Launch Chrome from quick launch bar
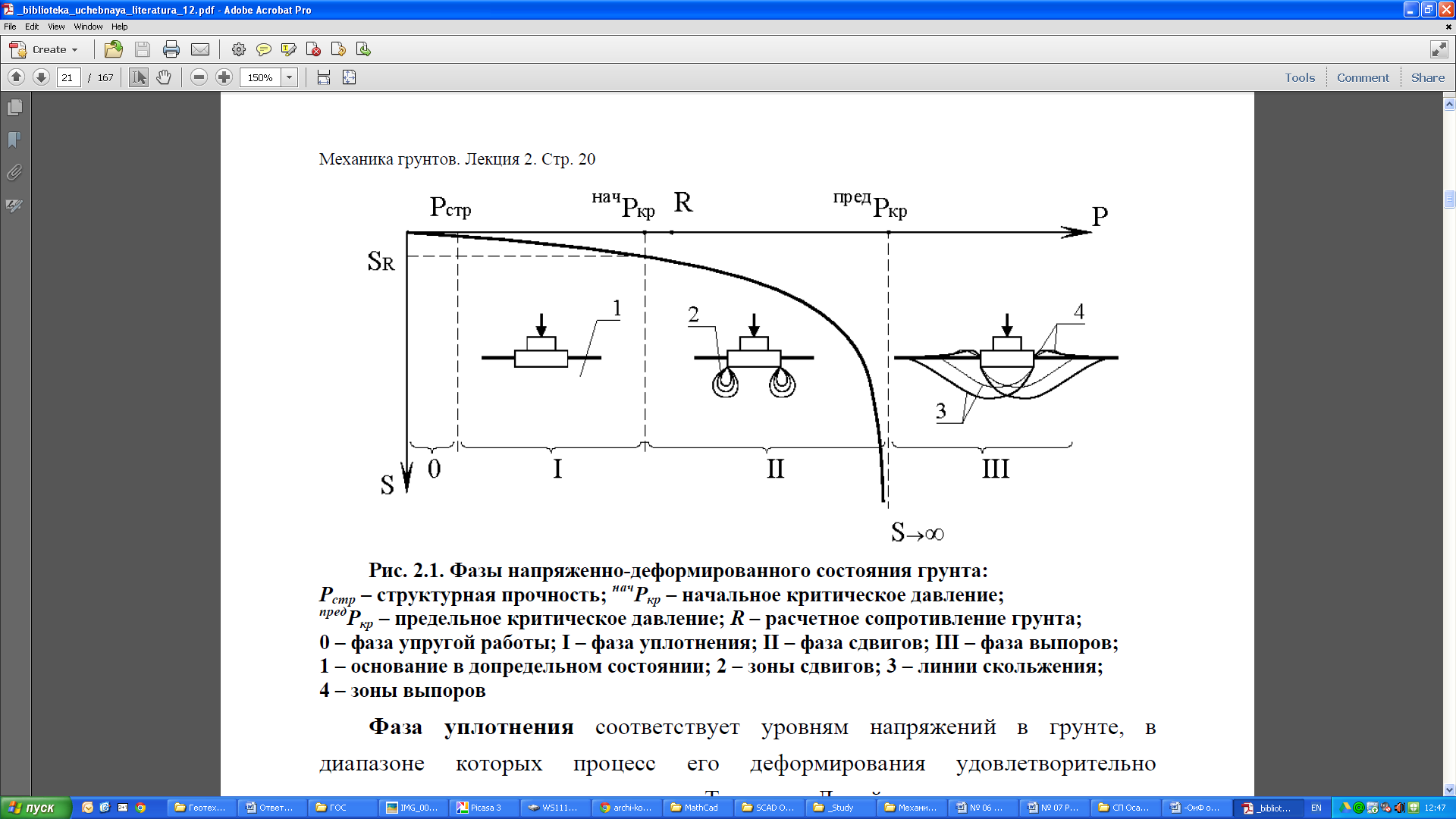The image size is (1456, 819). tap(140, 808)
